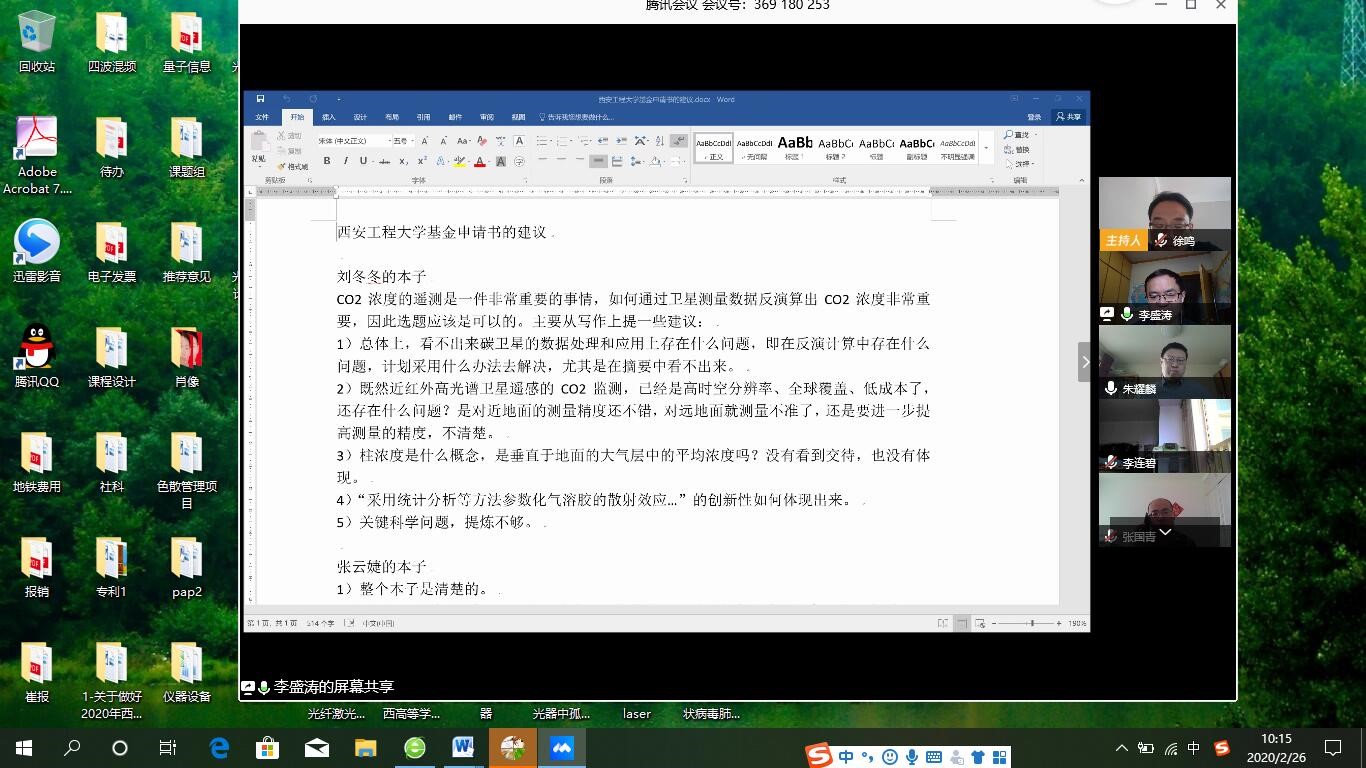1366x768 pixels.
Task: Open Microsoft Edge from the taskbar
Action: point(219,747)
